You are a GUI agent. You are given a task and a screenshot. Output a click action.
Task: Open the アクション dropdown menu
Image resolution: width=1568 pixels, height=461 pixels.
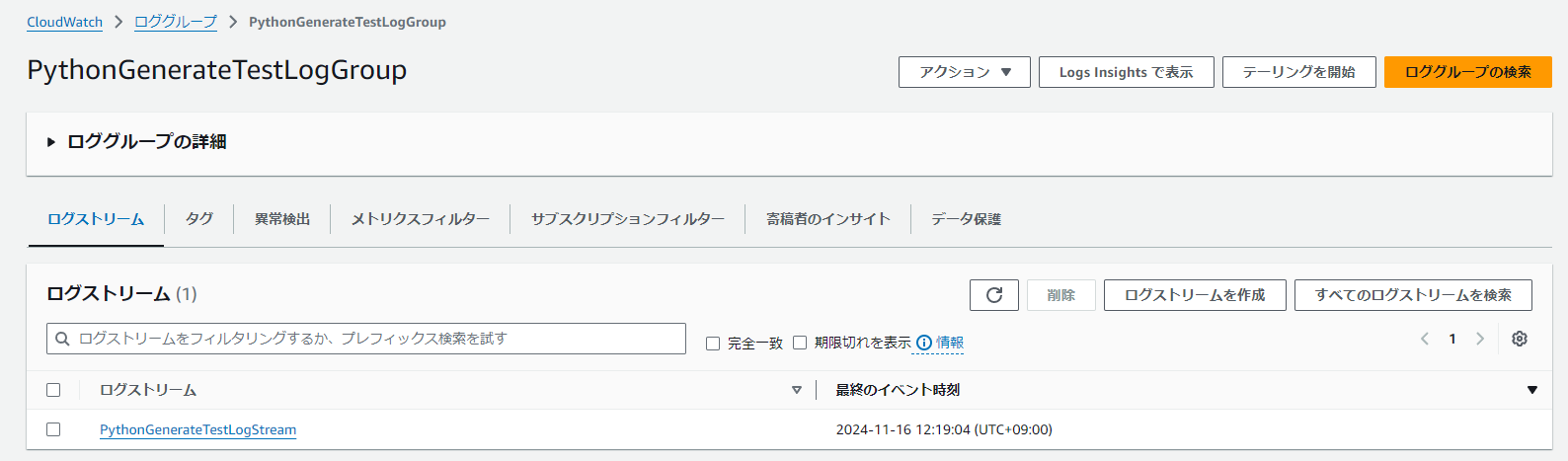coord(965,72)
